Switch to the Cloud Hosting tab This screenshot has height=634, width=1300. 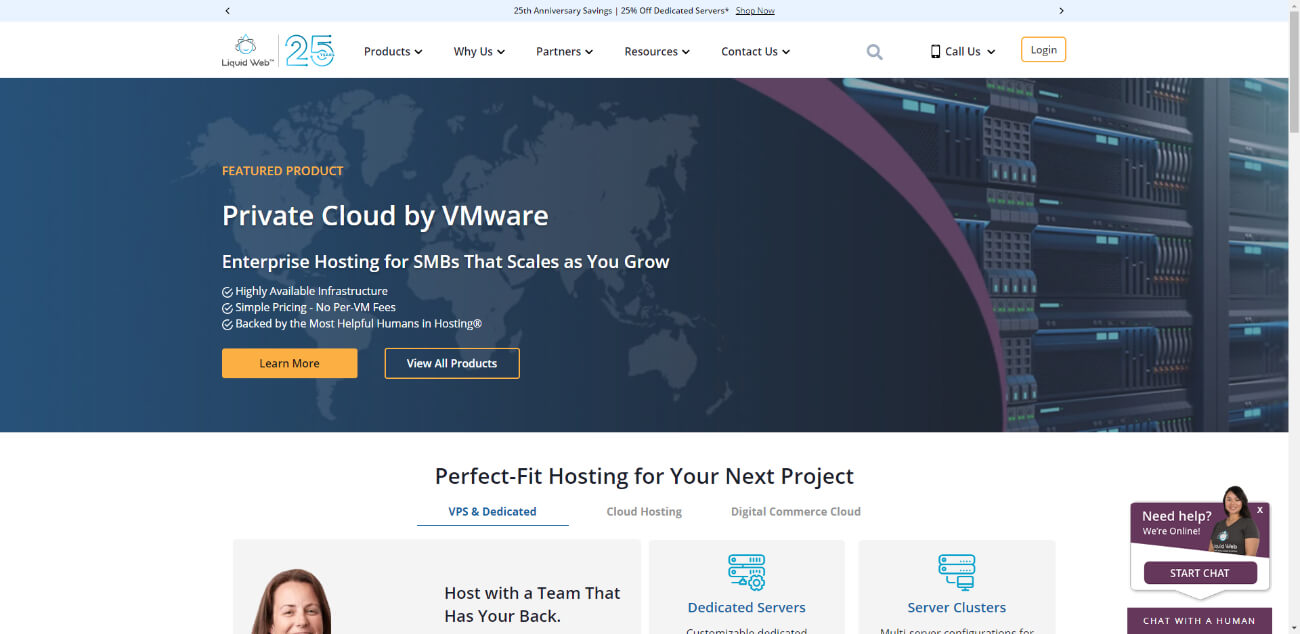point(644,511)
